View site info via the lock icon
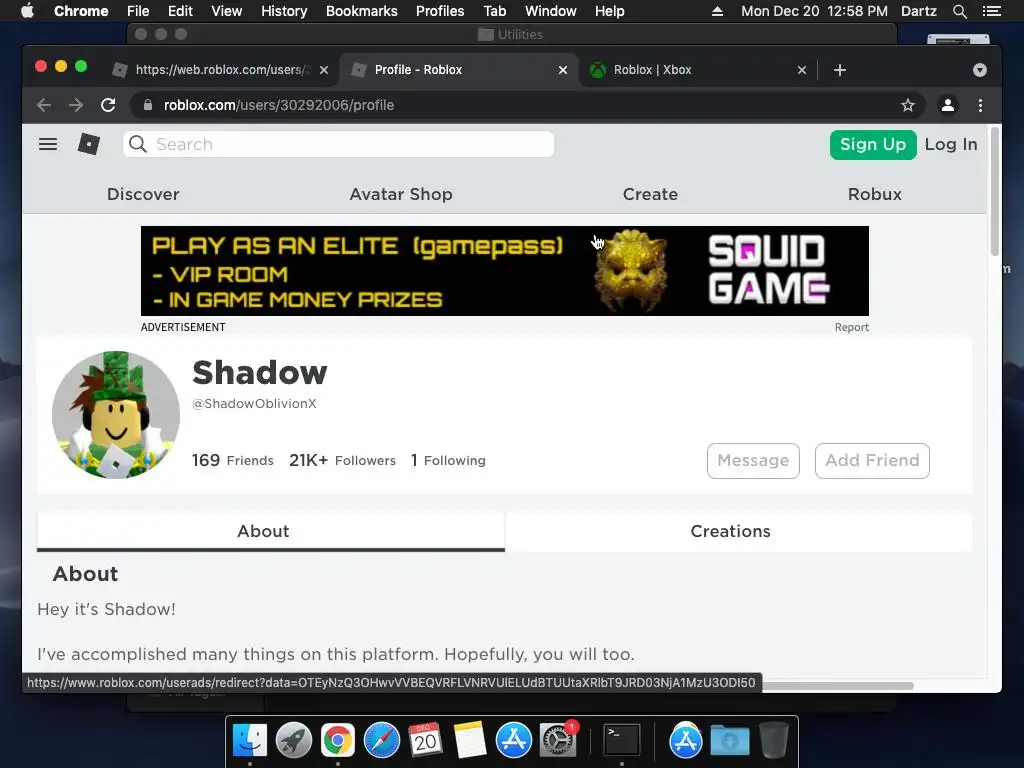Screen dimensions: 1024x768 (x=148, y=105)
